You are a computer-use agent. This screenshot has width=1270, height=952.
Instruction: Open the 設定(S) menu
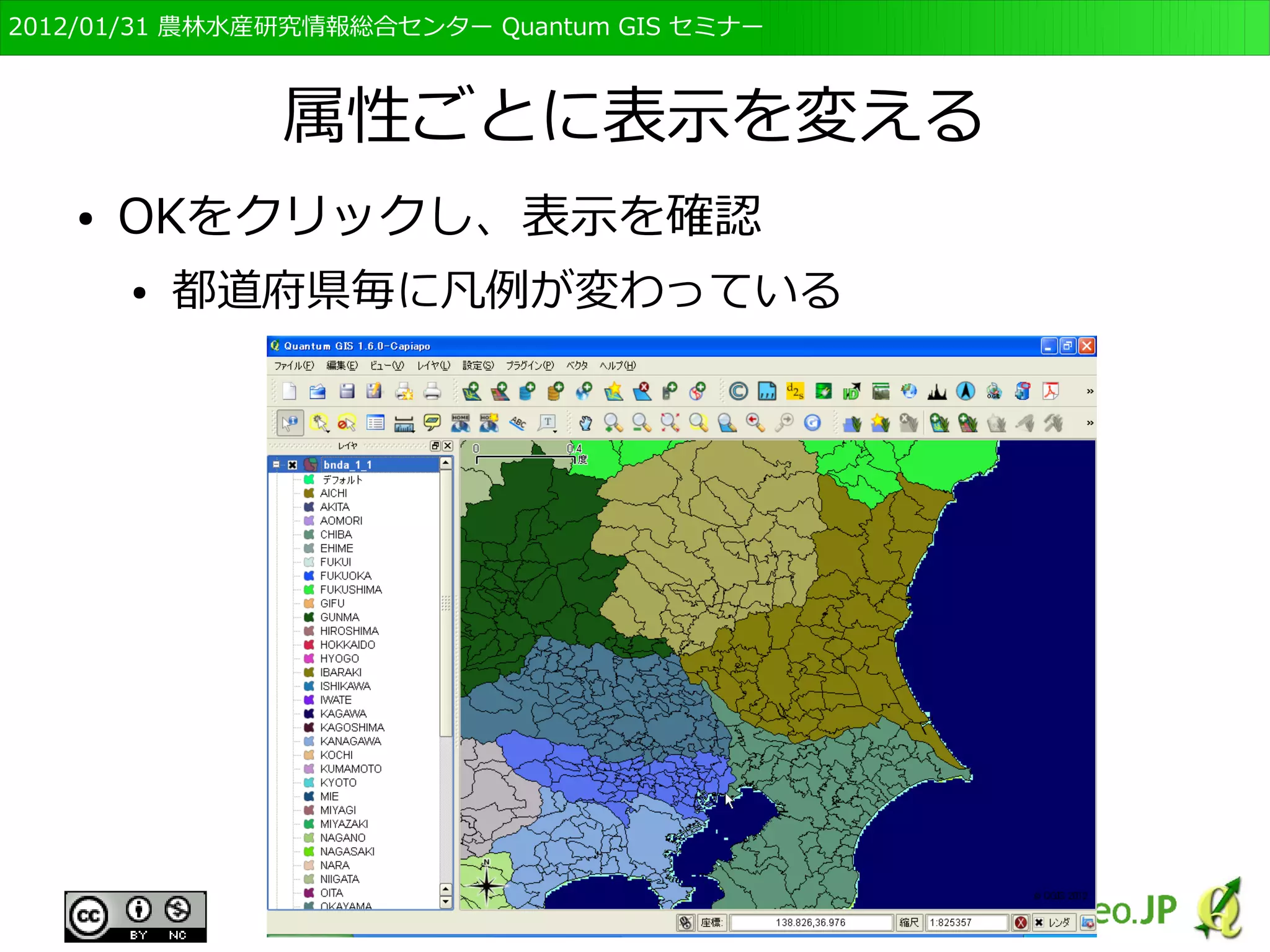click(478, 366)
